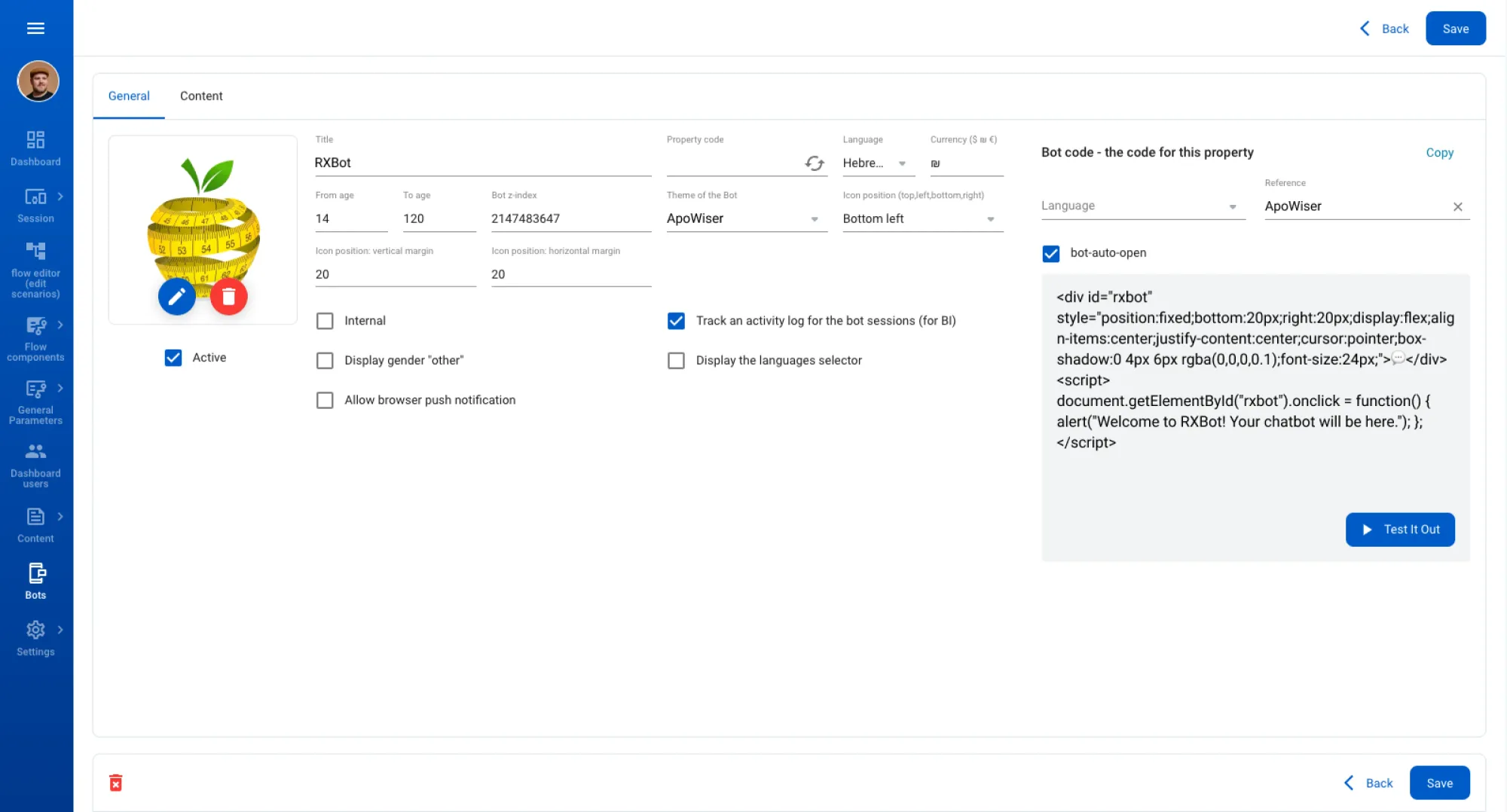Open flow editor (edit scenarios)
Viewport: 1507px width, 812px height.
tap(35, 270)
